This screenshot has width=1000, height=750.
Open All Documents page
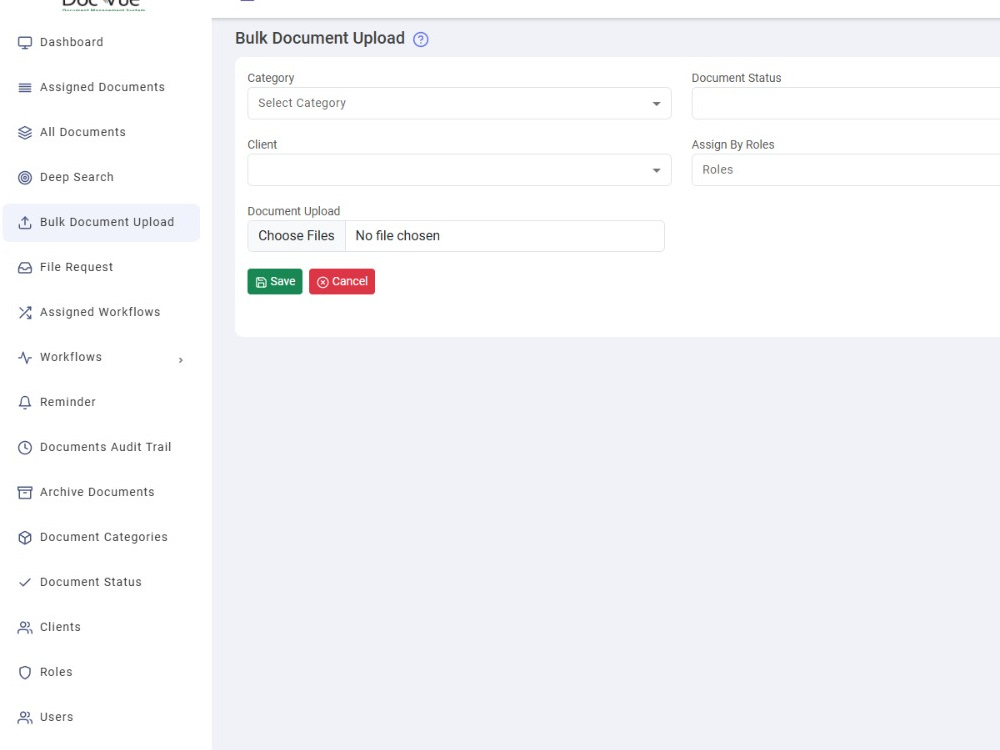83,132
